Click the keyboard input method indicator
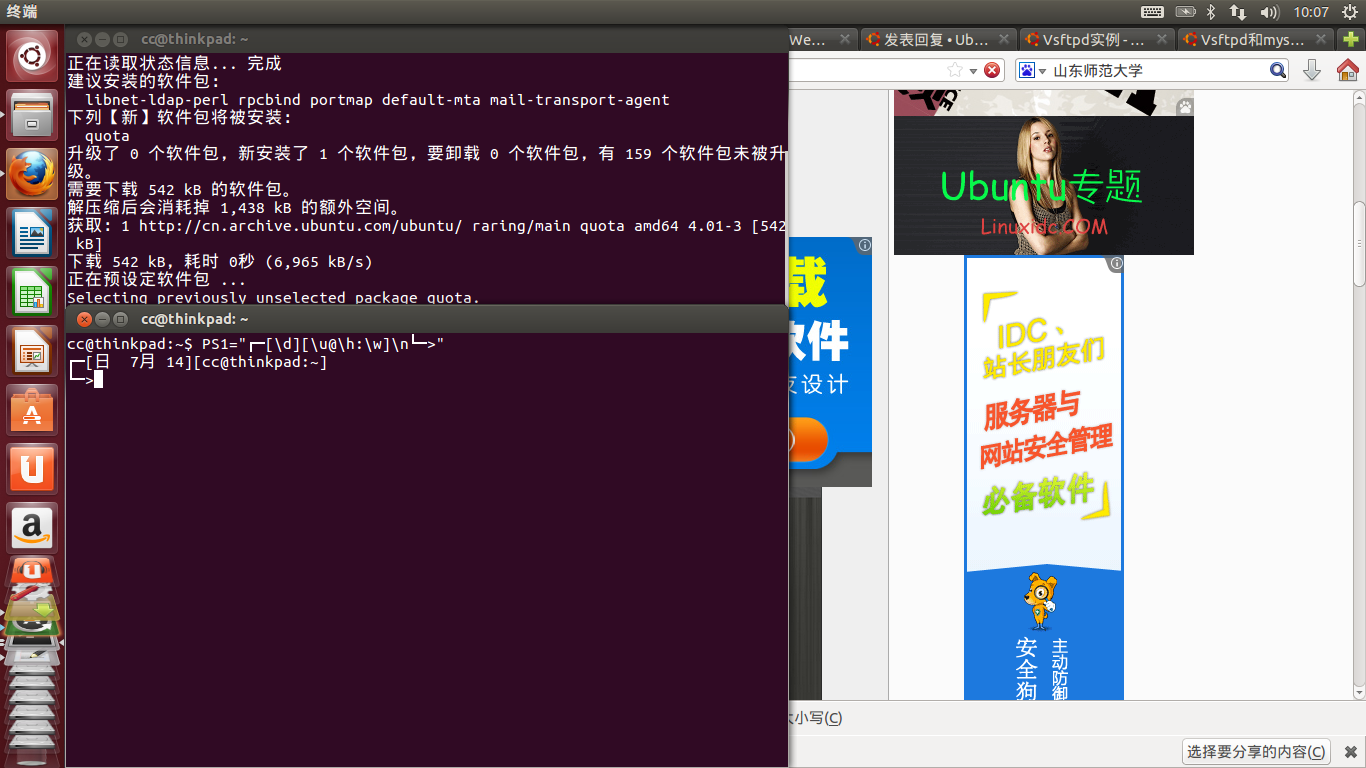 pos(1152,12)
